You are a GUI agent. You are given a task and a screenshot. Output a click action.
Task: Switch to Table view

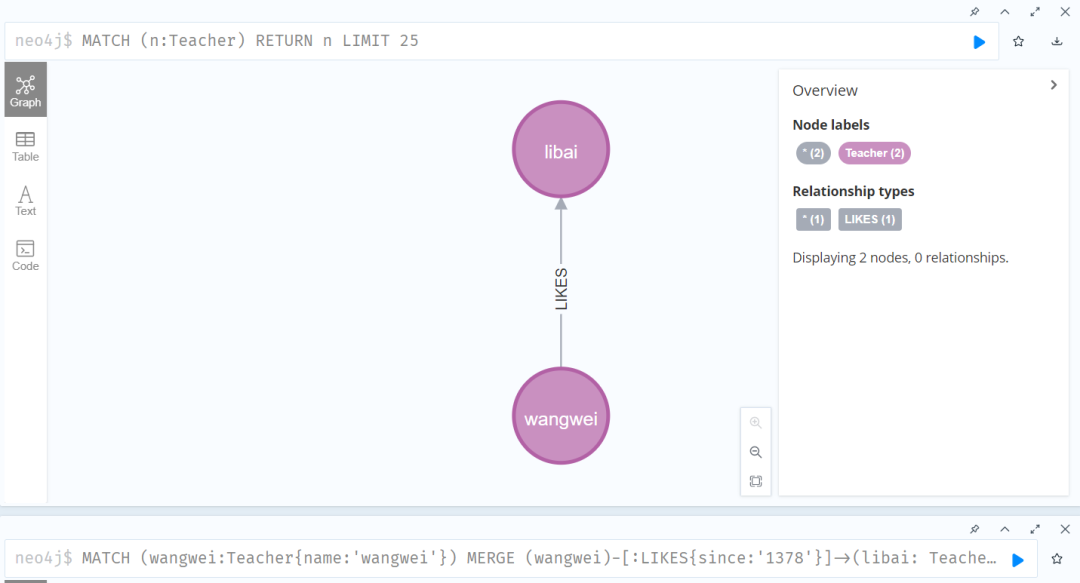point(25,146)
